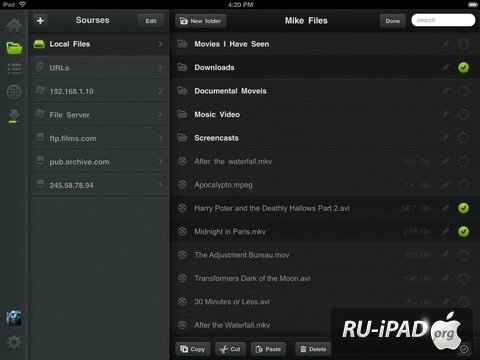Add a new source with plus button
Image resolution: width=480 pixels, height=360 pixels.
click(x=40, y=21)
